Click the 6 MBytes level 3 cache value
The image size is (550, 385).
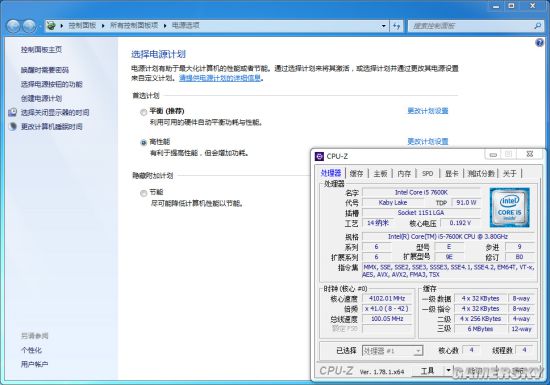pos(480,329)
